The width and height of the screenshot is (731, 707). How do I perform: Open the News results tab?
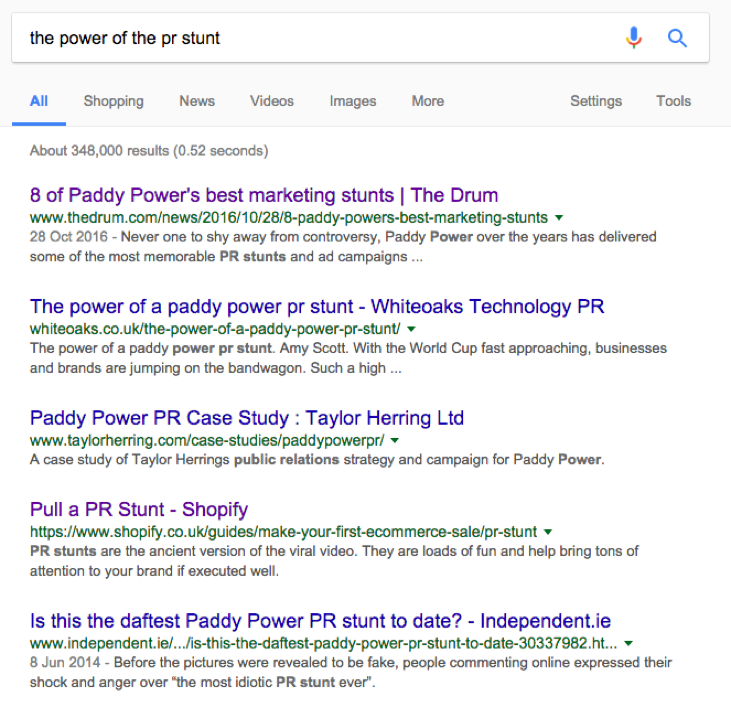(197, 101)
